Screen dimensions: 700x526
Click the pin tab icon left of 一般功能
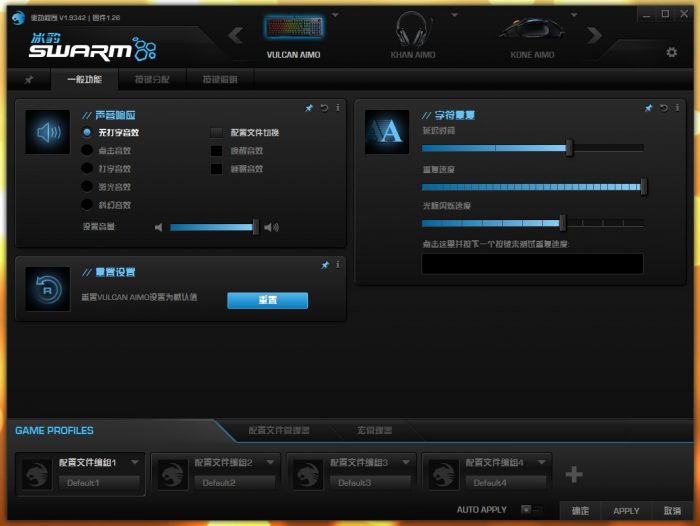coord(29,79)
